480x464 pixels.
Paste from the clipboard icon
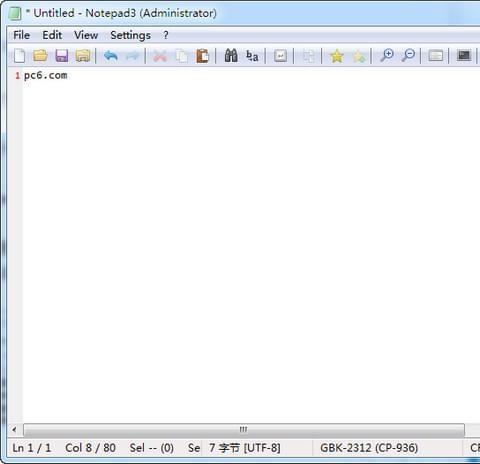pos(203,56)
